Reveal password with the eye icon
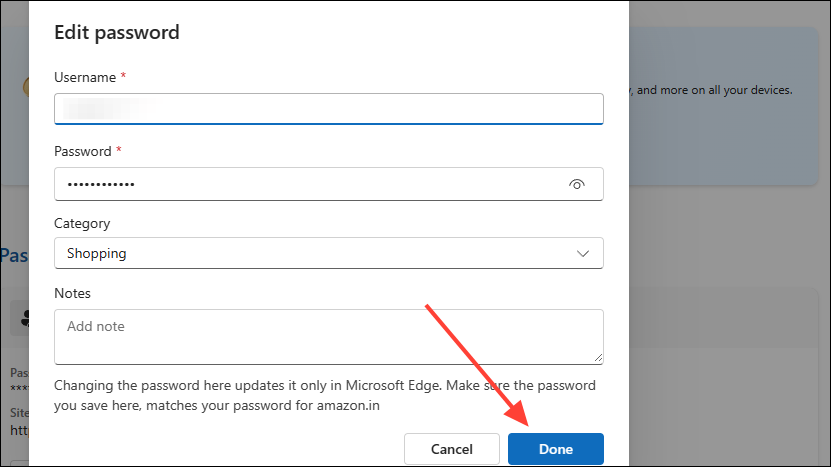 576,184
